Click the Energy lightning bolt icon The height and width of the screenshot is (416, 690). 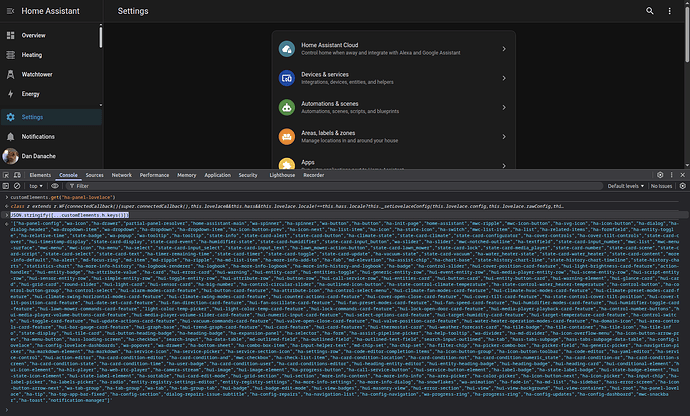click(11, 94)
